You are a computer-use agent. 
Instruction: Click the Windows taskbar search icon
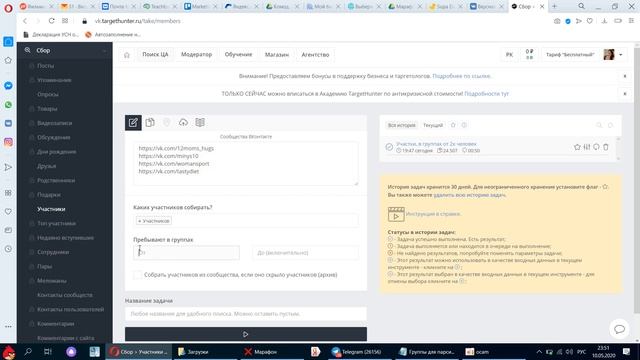click(28, 351)
